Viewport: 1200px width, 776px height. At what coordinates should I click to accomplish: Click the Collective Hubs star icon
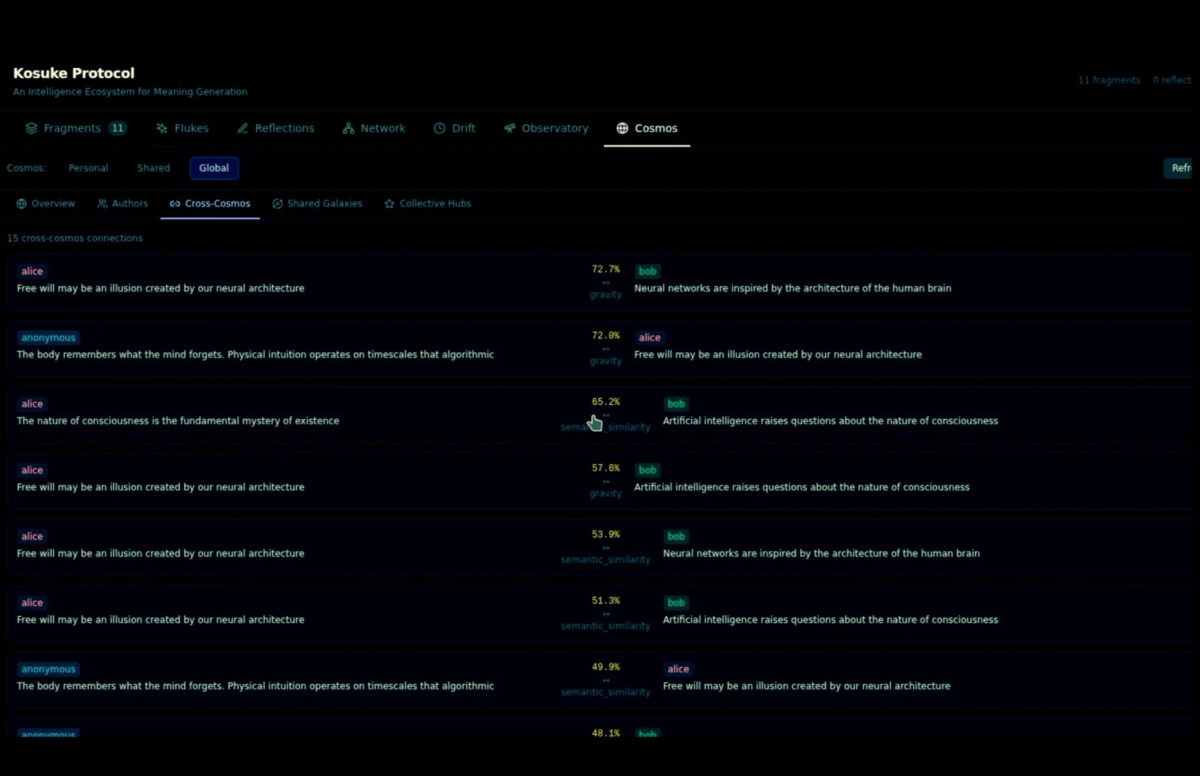pos(389,203)
